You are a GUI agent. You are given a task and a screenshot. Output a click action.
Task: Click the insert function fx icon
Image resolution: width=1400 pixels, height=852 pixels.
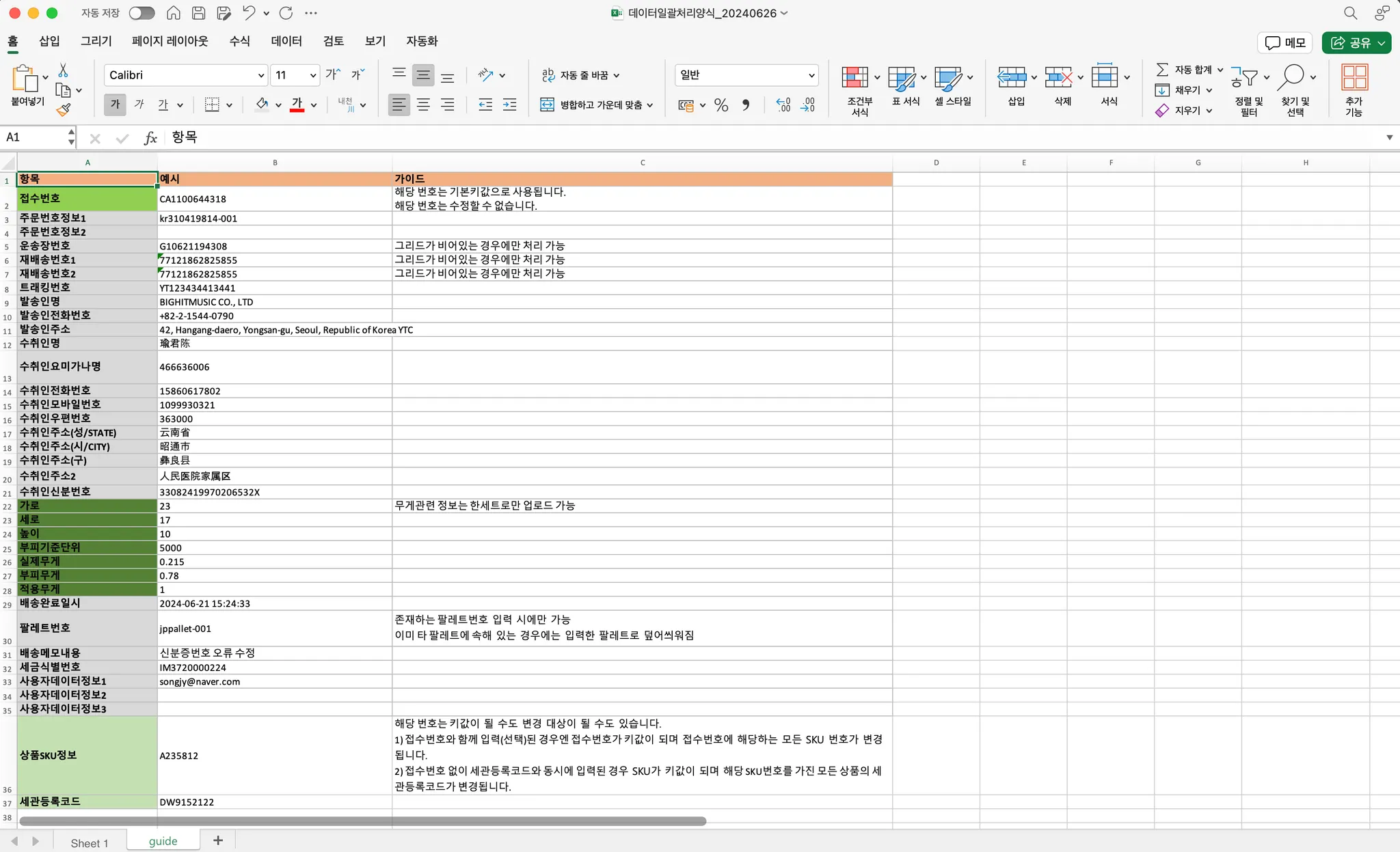point(150,137)
